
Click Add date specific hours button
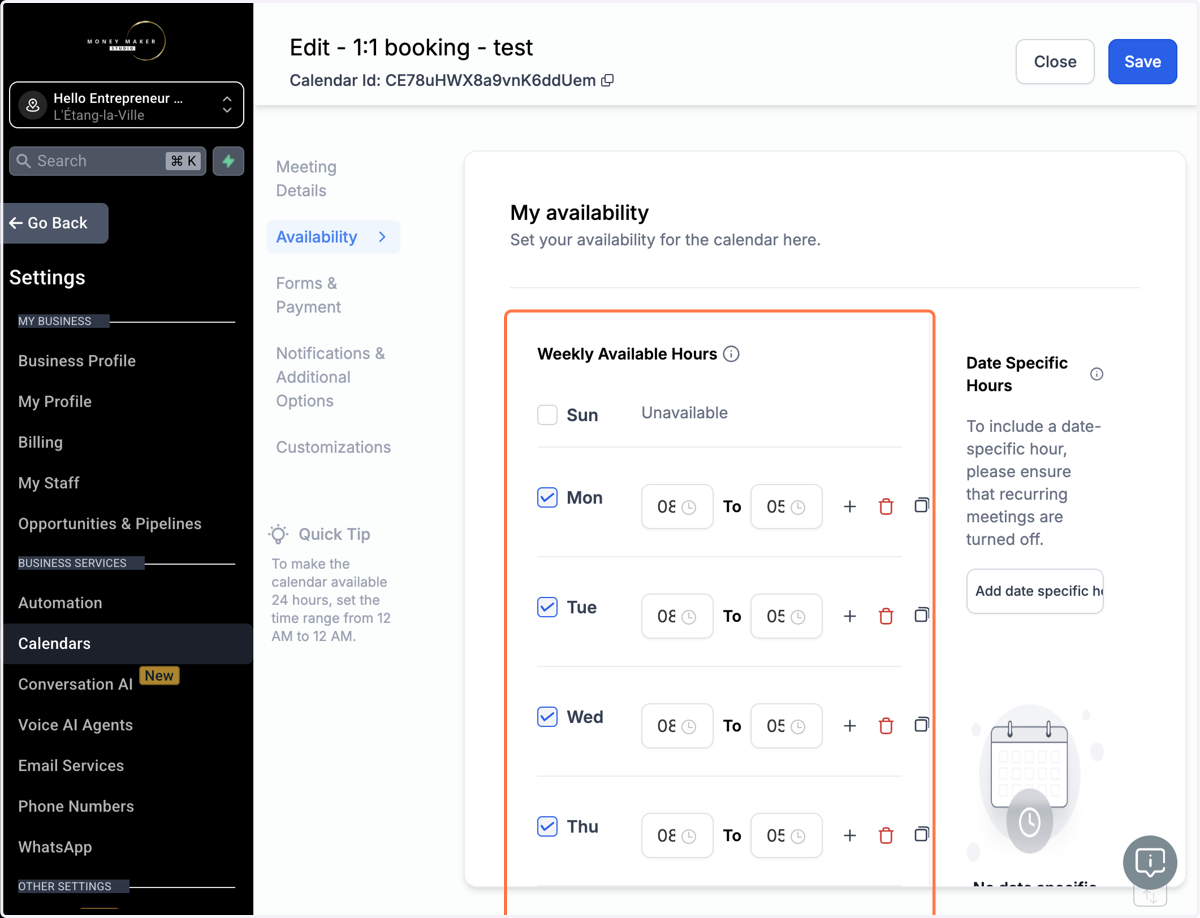1035,591
